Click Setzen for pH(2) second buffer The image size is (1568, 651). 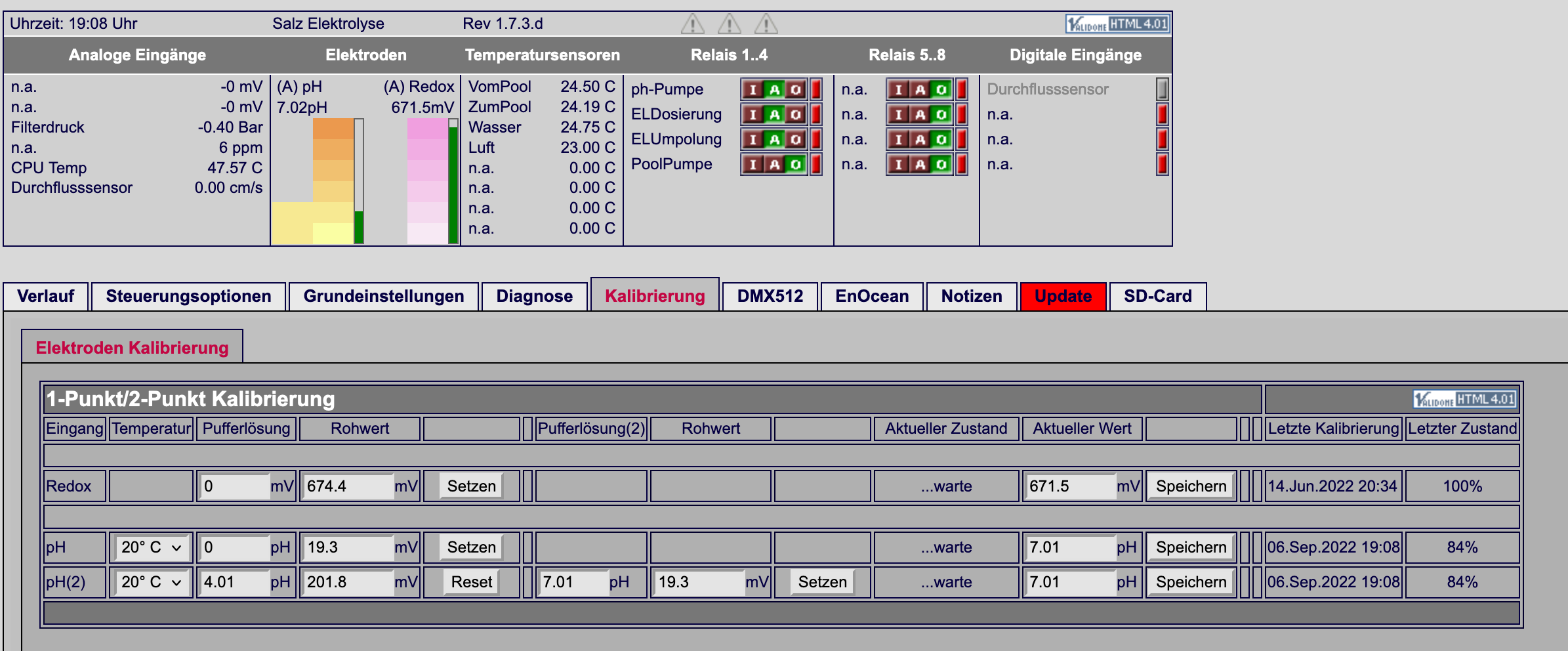[x=823, y=582]
